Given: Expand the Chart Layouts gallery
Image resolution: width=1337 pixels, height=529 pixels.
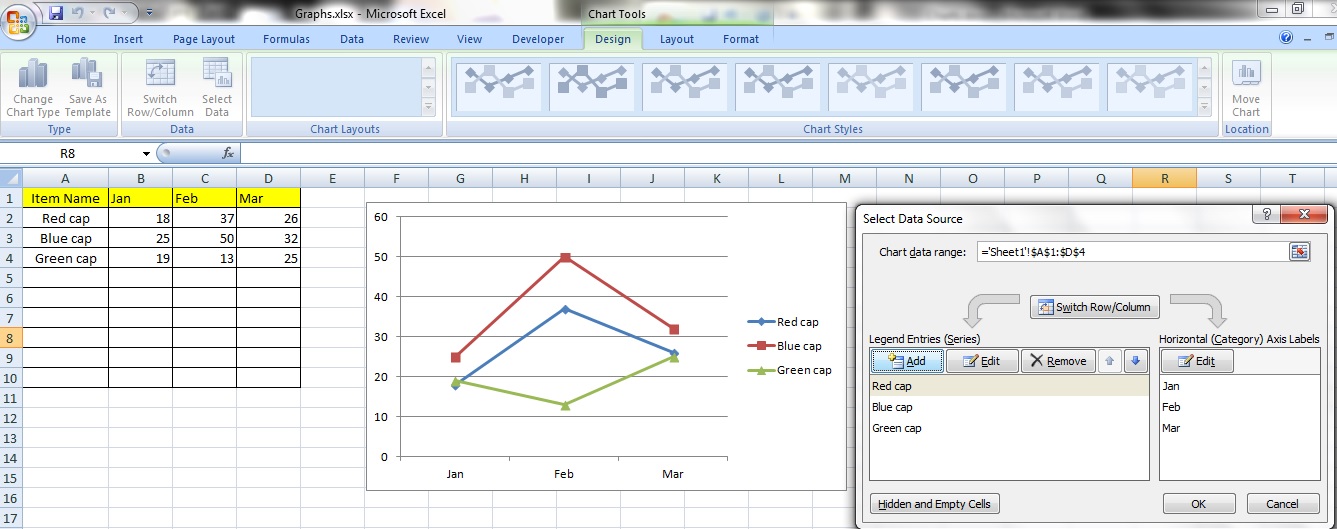Looking at the screenshot, I should 428,106.
